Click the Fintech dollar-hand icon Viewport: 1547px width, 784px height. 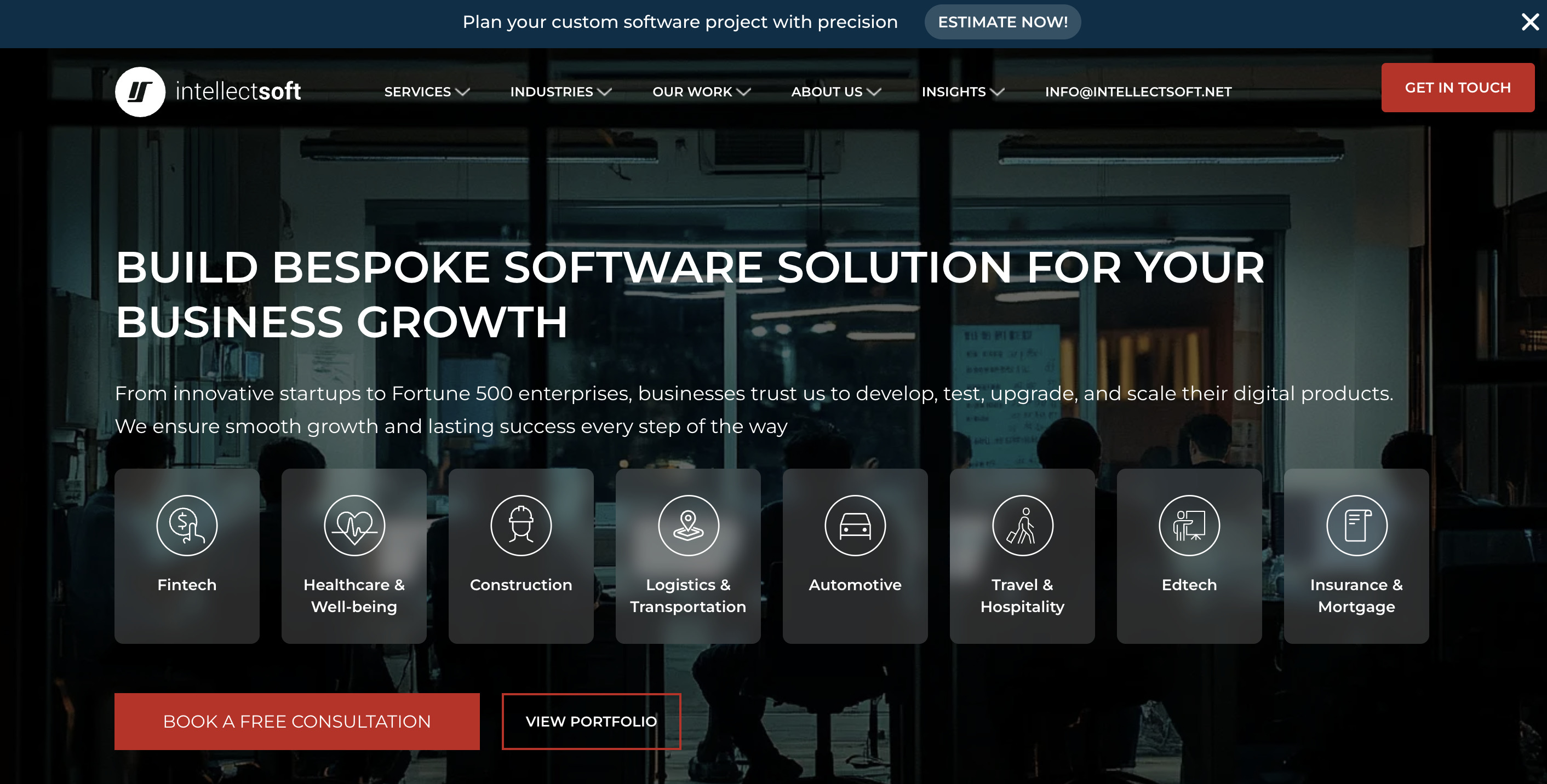pos(187,525)
